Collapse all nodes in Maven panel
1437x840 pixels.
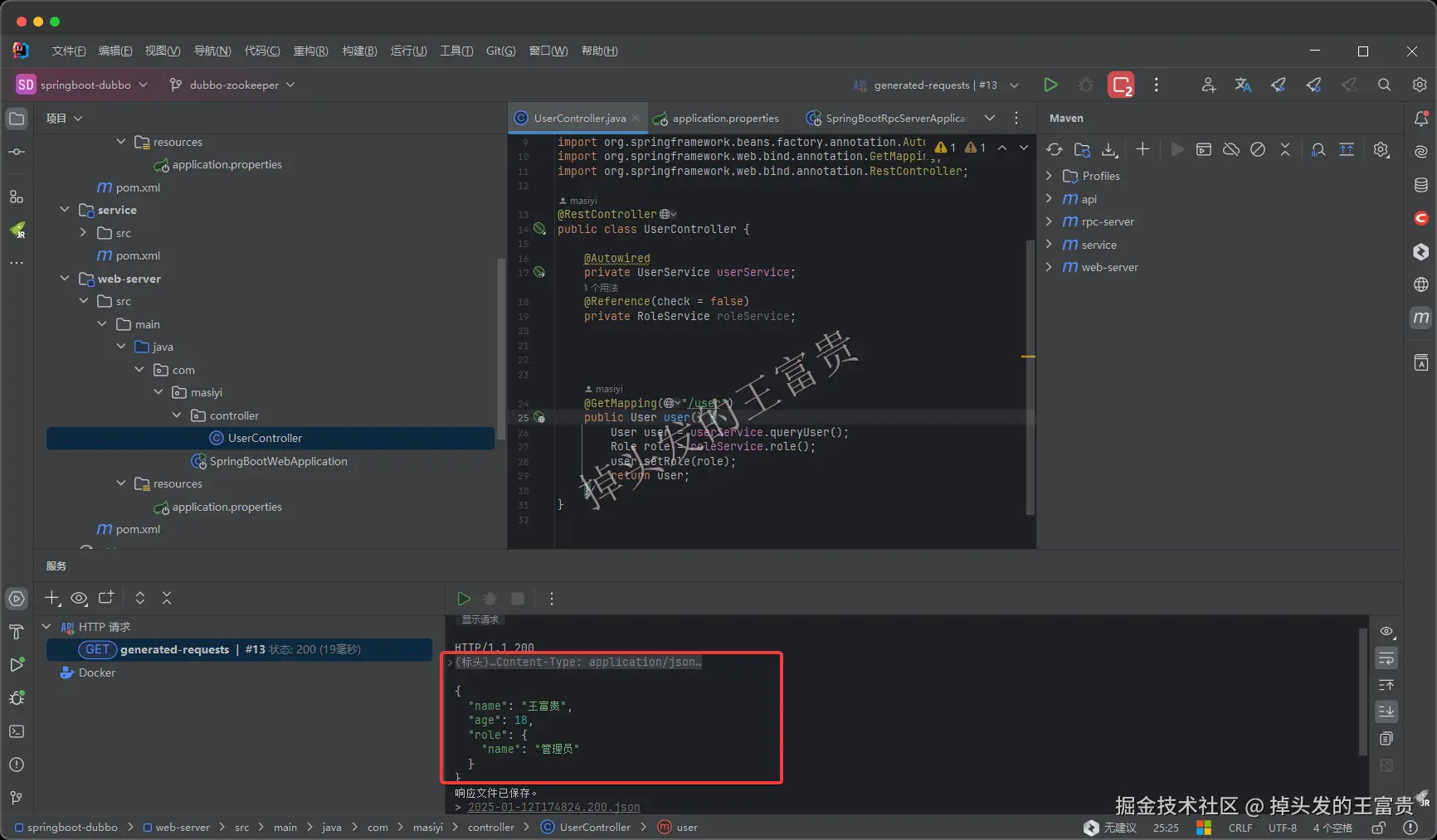[x=1285, y=149]
